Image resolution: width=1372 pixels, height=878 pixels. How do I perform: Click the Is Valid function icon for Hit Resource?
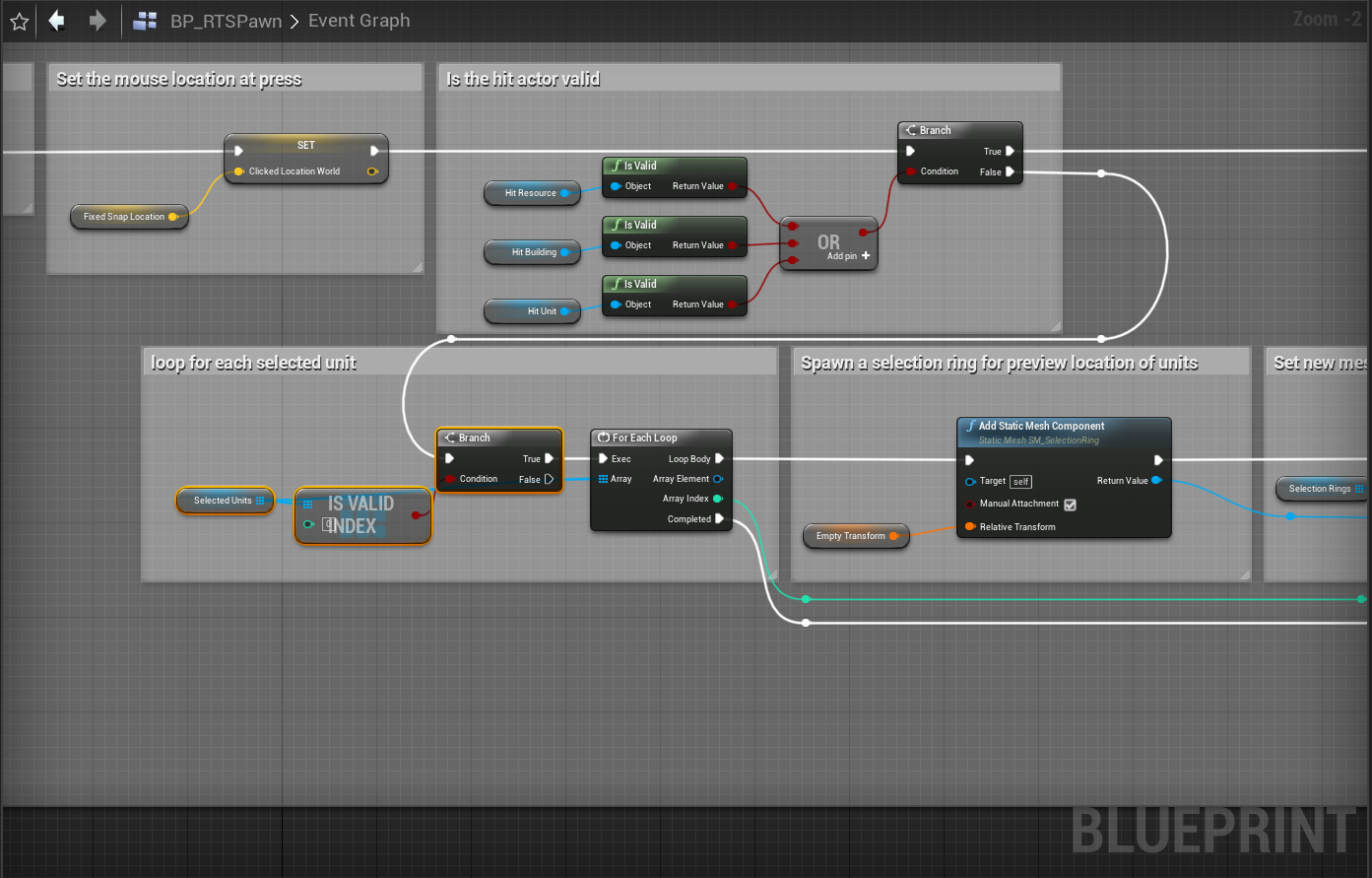coord(616,166)
